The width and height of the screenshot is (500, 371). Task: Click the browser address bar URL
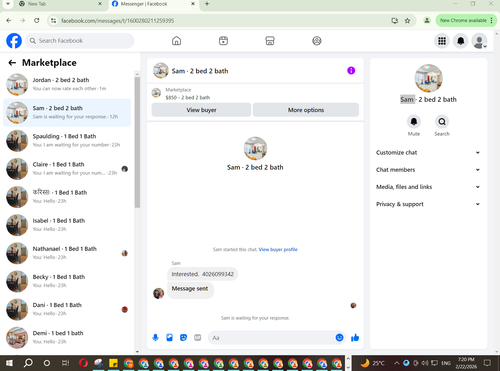pos(117,21)
